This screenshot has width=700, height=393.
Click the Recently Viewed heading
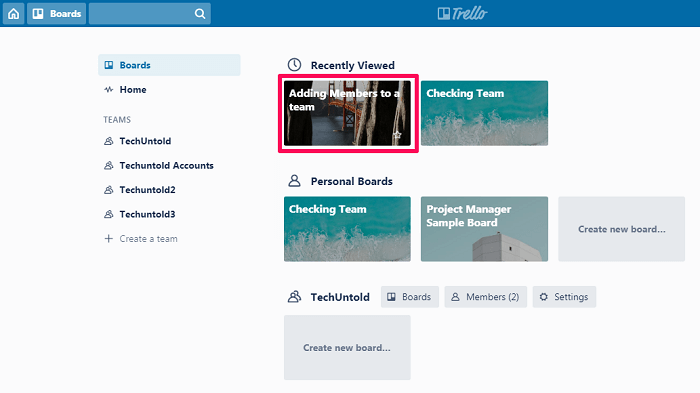[x=353, y=66]
